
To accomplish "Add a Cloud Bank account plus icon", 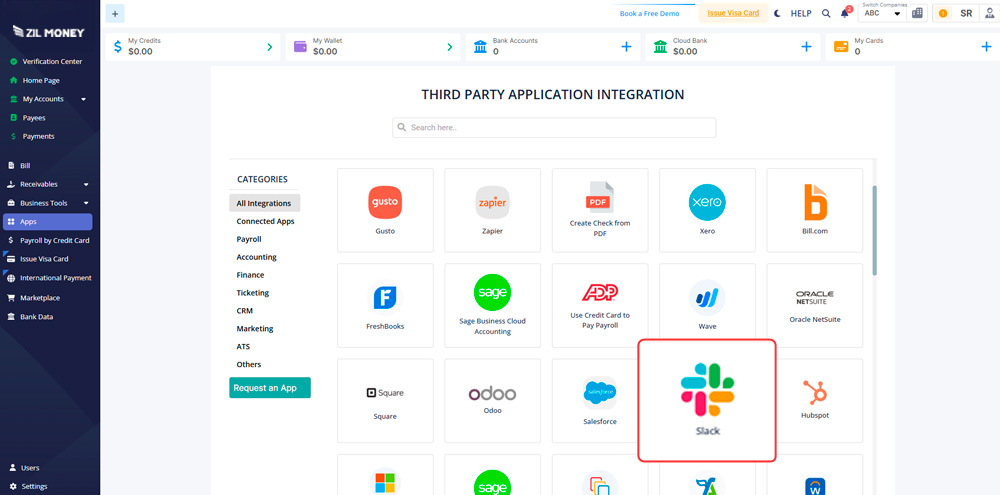I will point(806,47).
